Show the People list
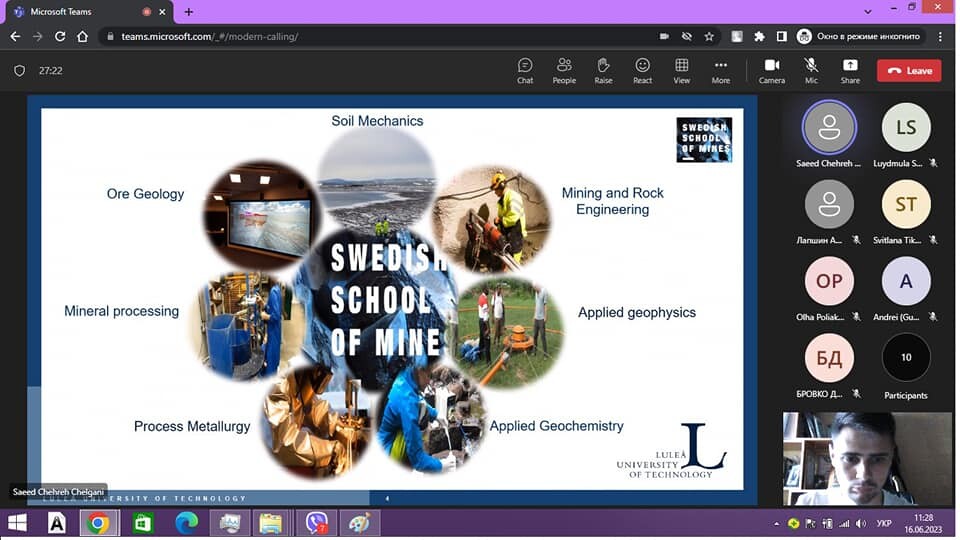The width and height of the screenshot is (960, 540). point(564,70)
